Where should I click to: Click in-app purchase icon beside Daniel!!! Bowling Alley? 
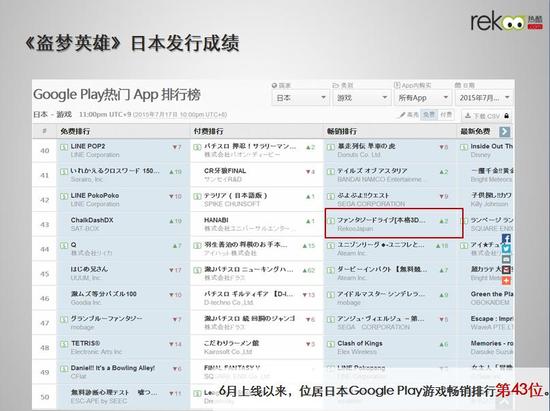coord(63,368)
